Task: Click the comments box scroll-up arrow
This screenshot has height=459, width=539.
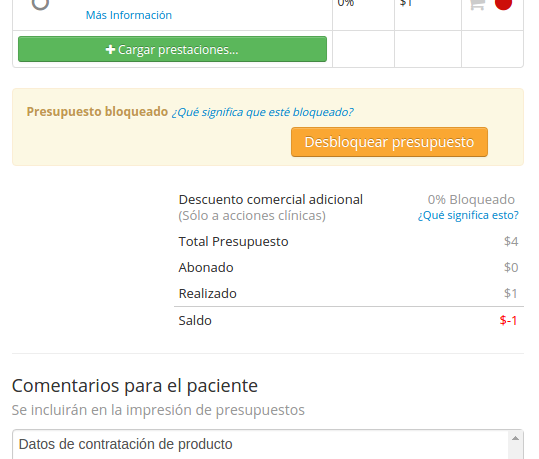Action: pos(515,438)
